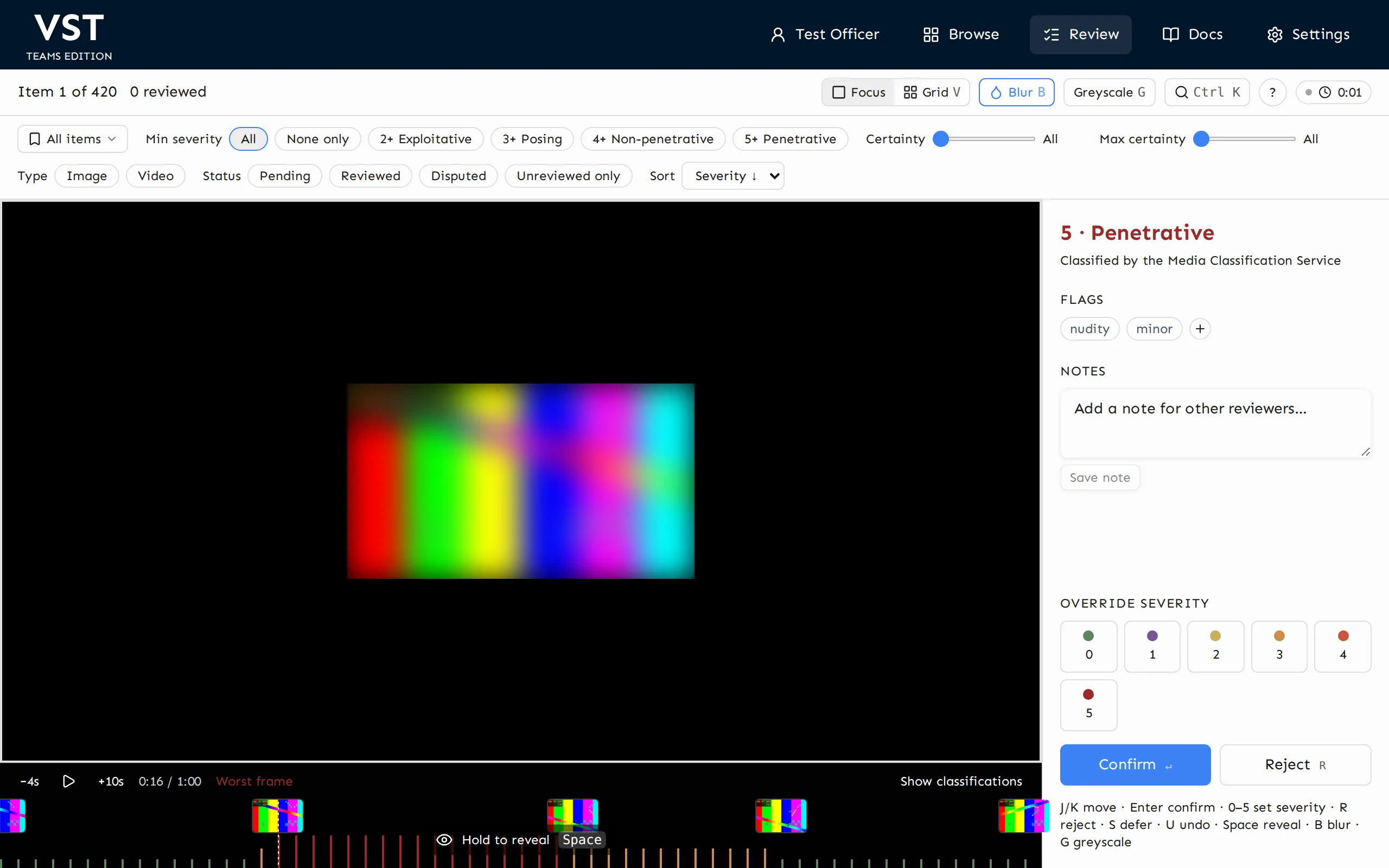The height and width of the screenshot is (868, 1389).
Task: Open the help question mark button
Action: pyautogui.click(x=1272, y=92)
